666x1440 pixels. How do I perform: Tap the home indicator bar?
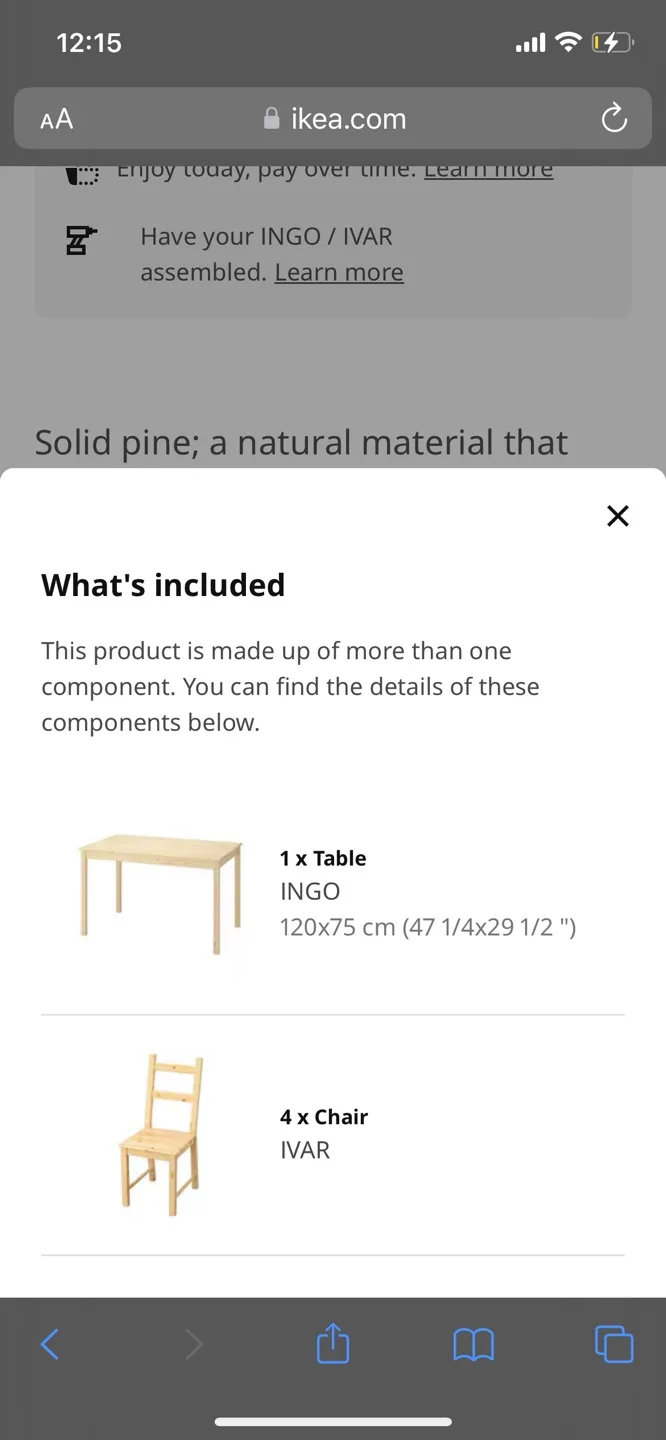tap(332, 1421)
